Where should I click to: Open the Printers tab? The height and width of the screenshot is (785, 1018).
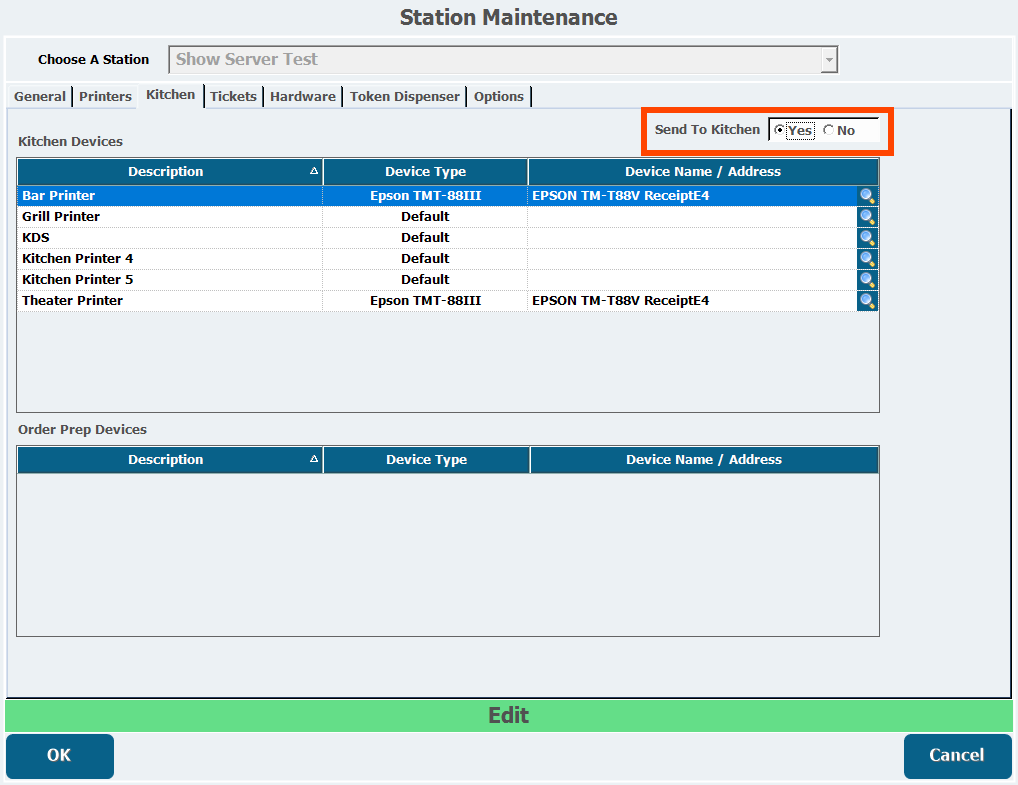tap(105, 97)
